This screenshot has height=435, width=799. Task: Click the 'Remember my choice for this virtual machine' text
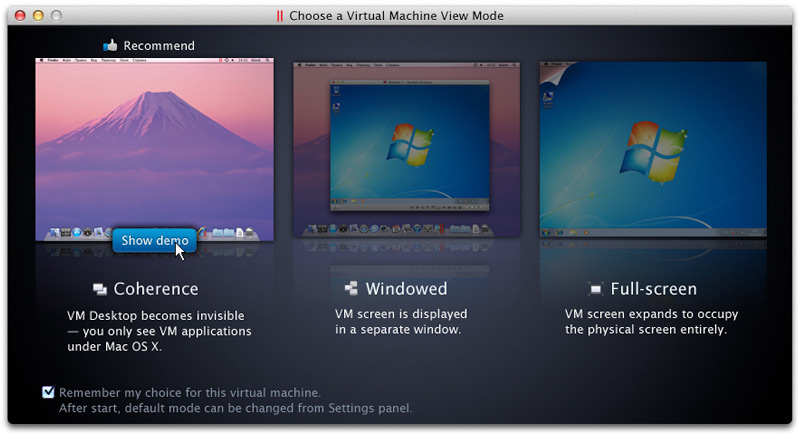pyautogui.click(x=190, y=392)
